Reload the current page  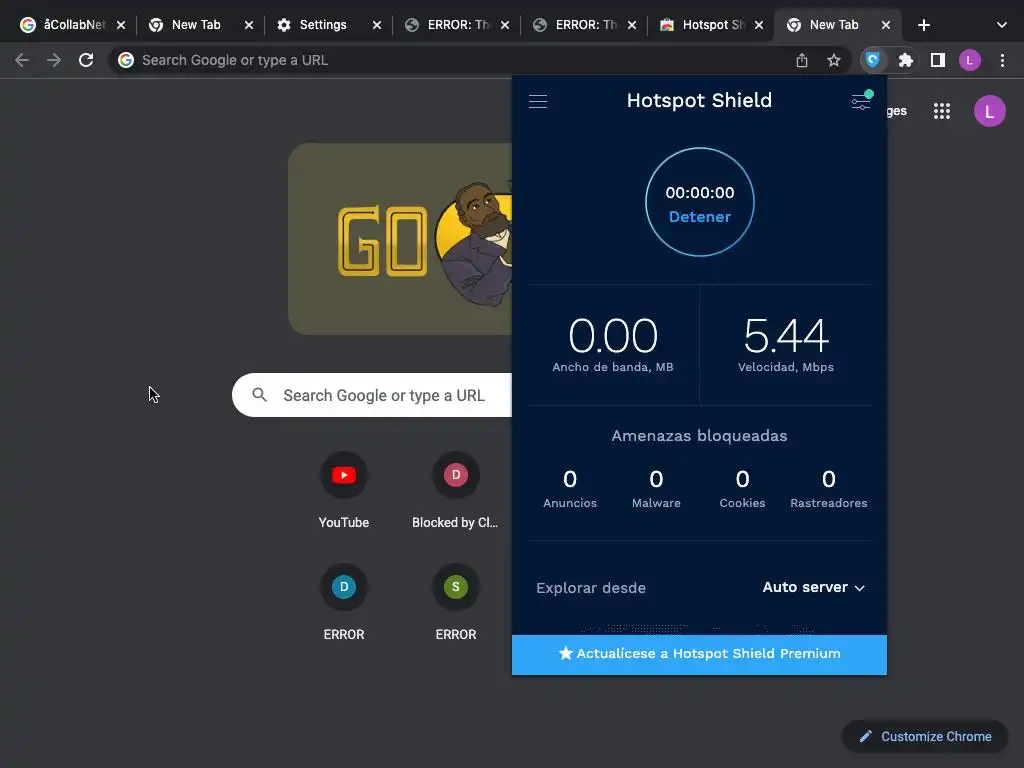tap(86, 60)
